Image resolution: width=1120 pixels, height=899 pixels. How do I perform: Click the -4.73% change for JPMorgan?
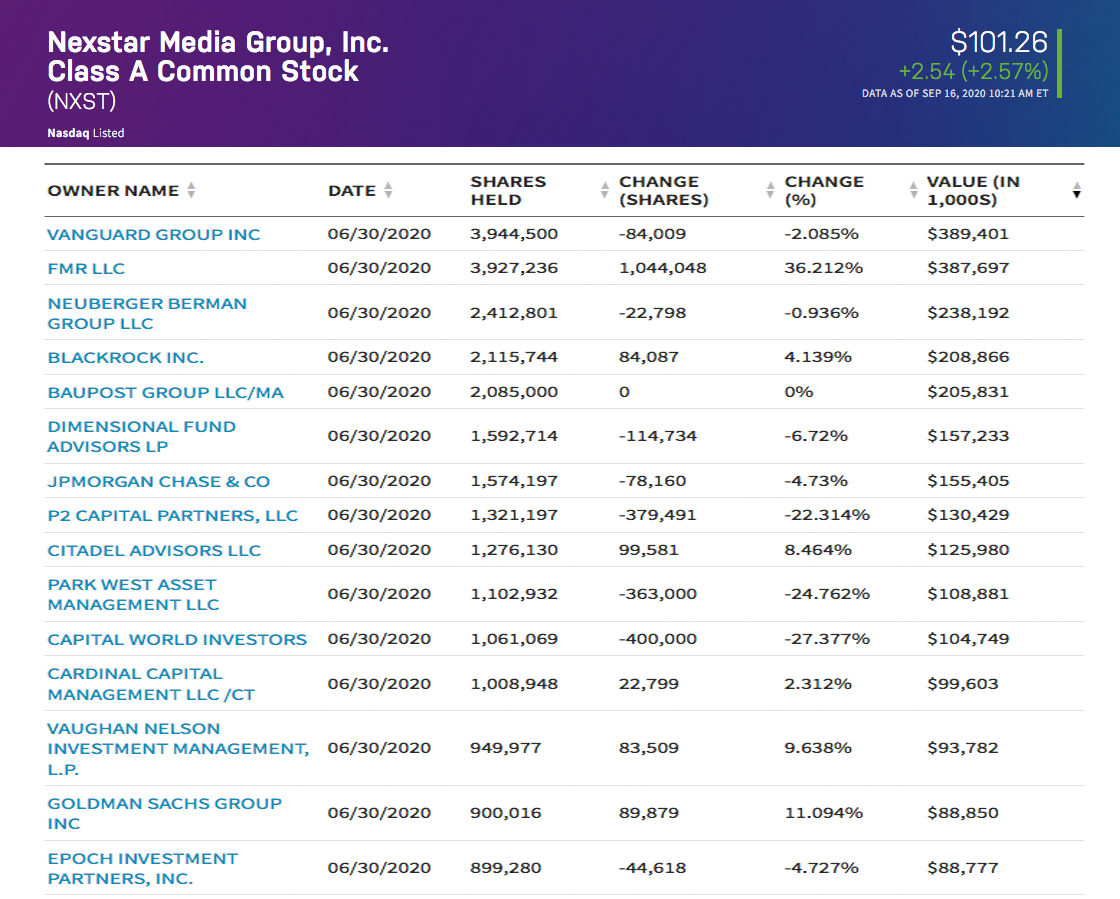pyautogui.click(x=816, y=482)
